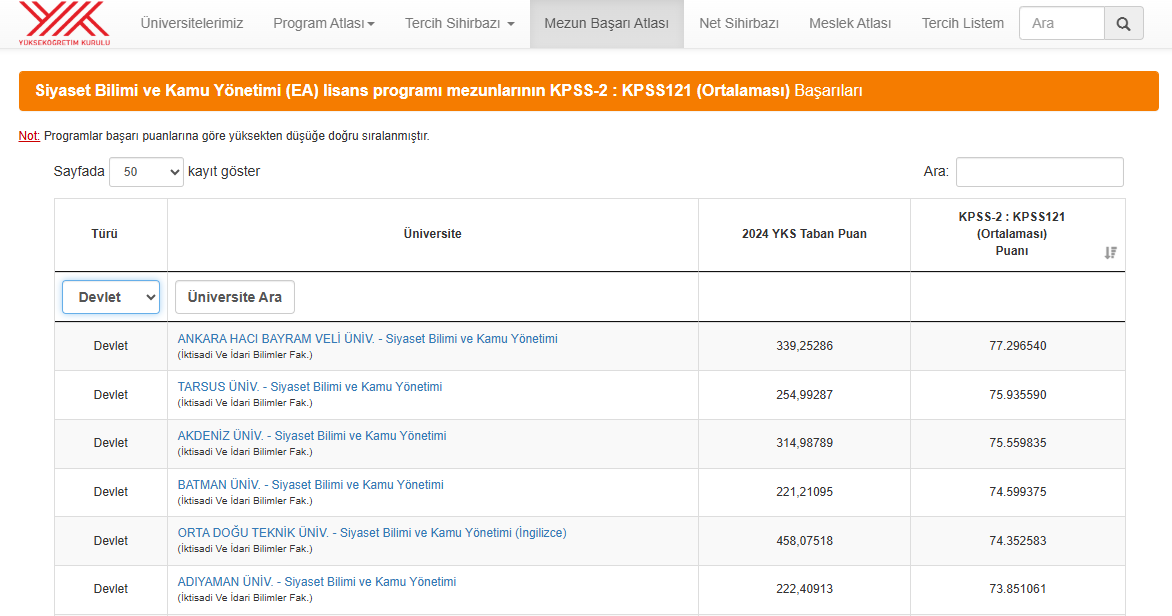Expand the Tercih Sihirbazı menu
Viewport: 1172px width, 616px height.
[459, 23]
